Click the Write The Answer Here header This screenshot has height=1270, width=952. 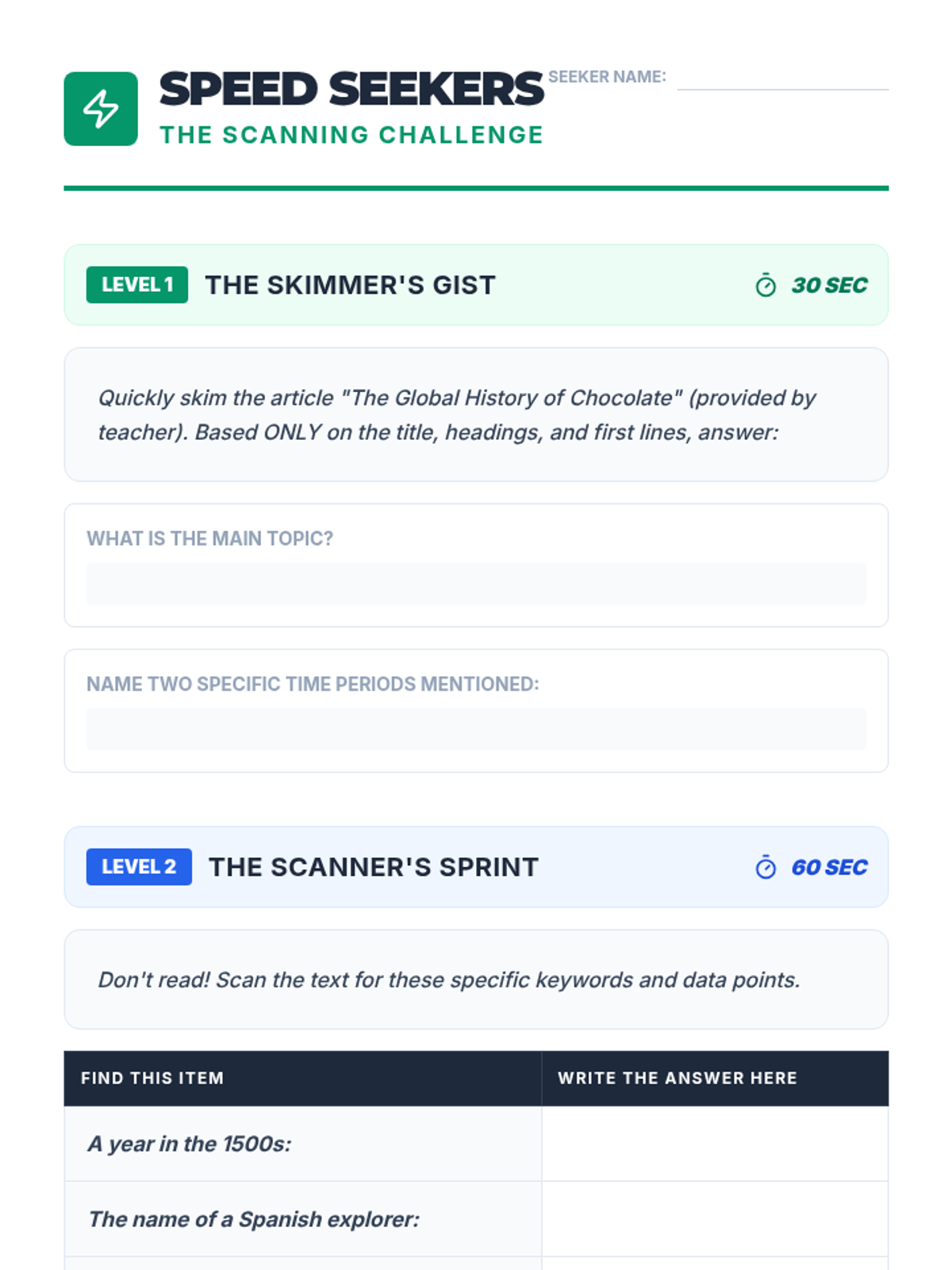(677, 1078)
